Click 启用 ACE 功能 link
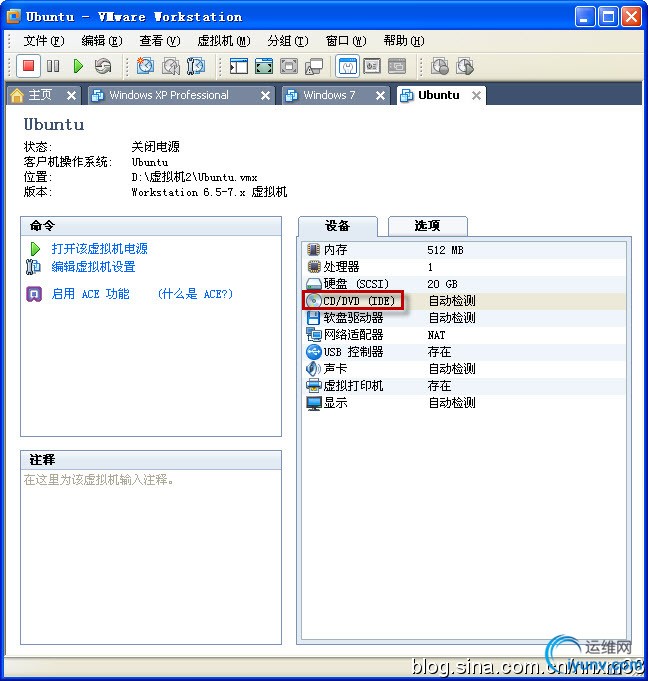Screen dimensions: 648x681 pos(90,294)
